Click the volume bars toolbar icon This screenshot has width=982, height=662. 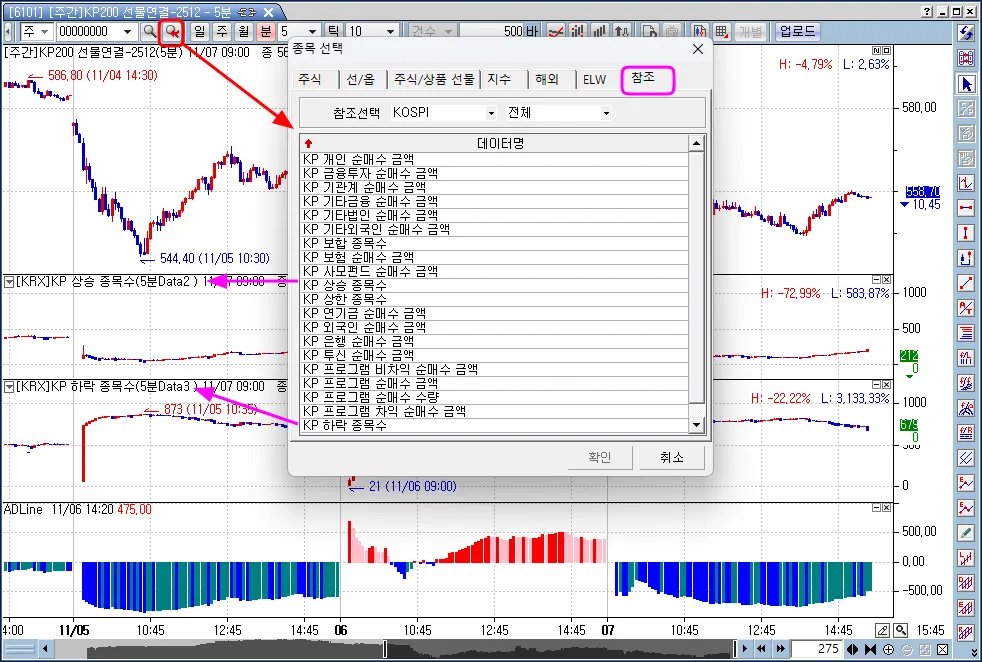point(599,31)
